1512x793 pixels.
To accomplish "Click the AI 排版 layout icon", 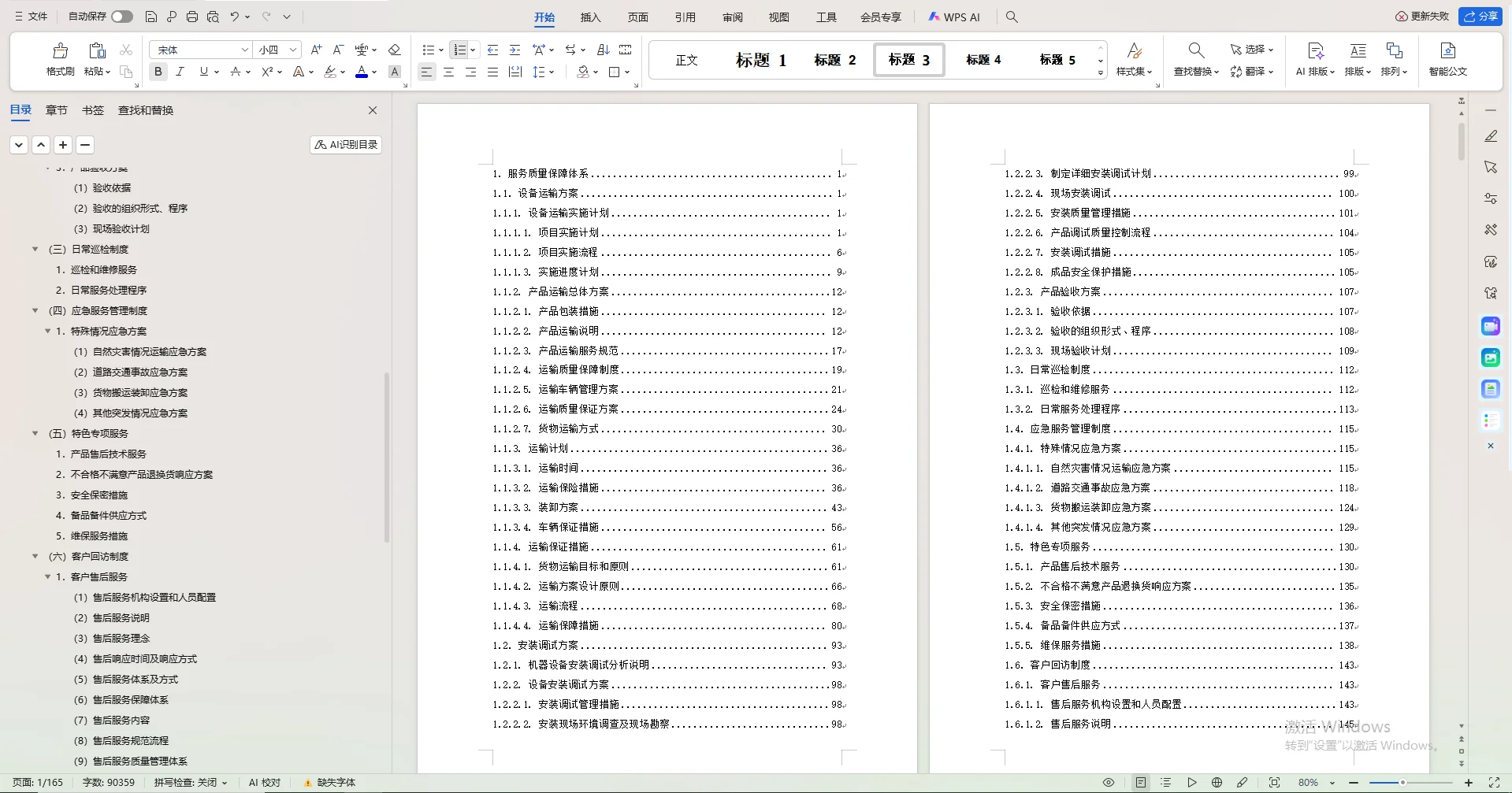I will point(1315,51).
